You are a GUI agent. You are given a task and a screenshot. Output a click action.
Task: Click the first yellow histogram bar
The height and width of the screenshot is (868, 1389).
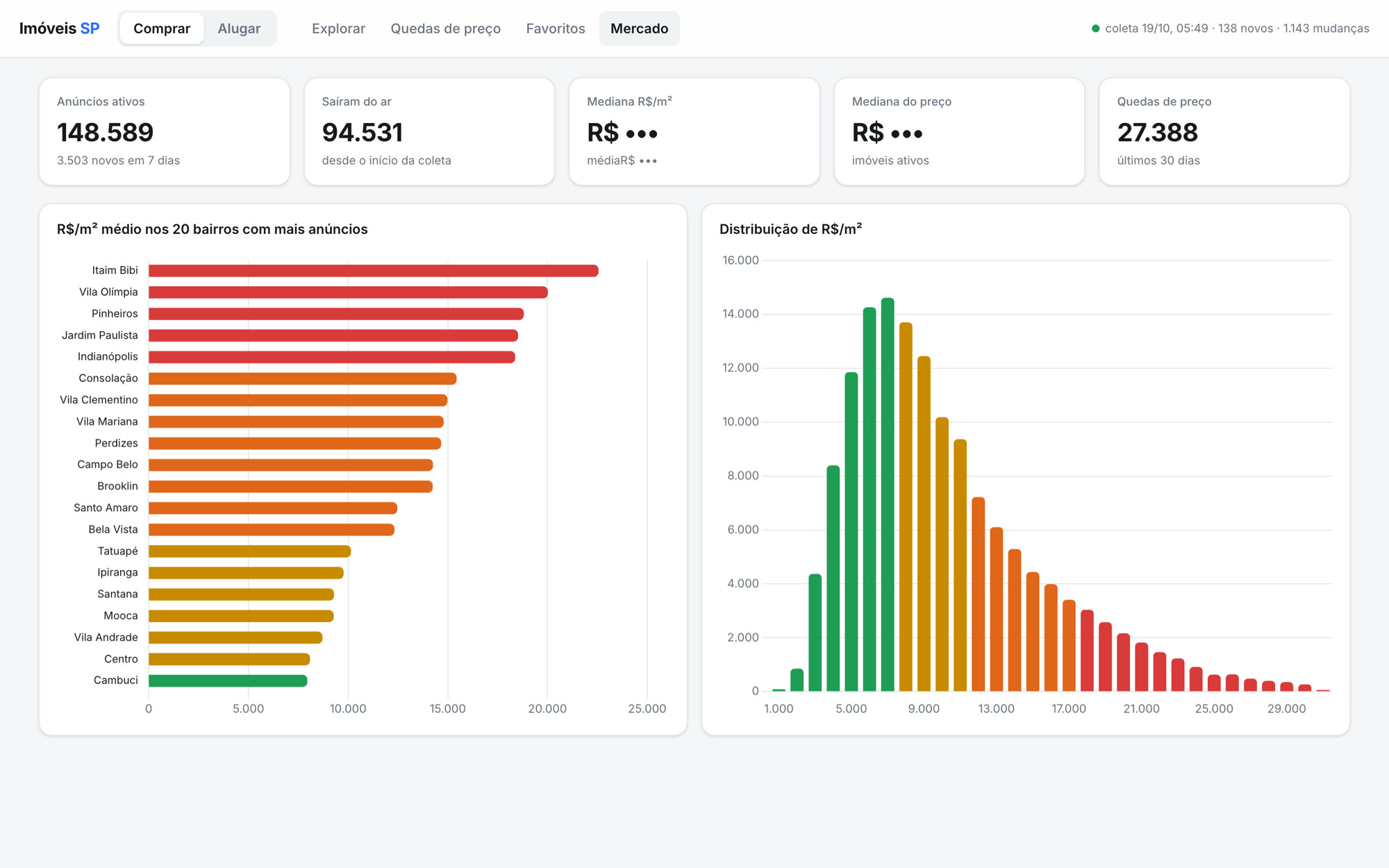906,507
